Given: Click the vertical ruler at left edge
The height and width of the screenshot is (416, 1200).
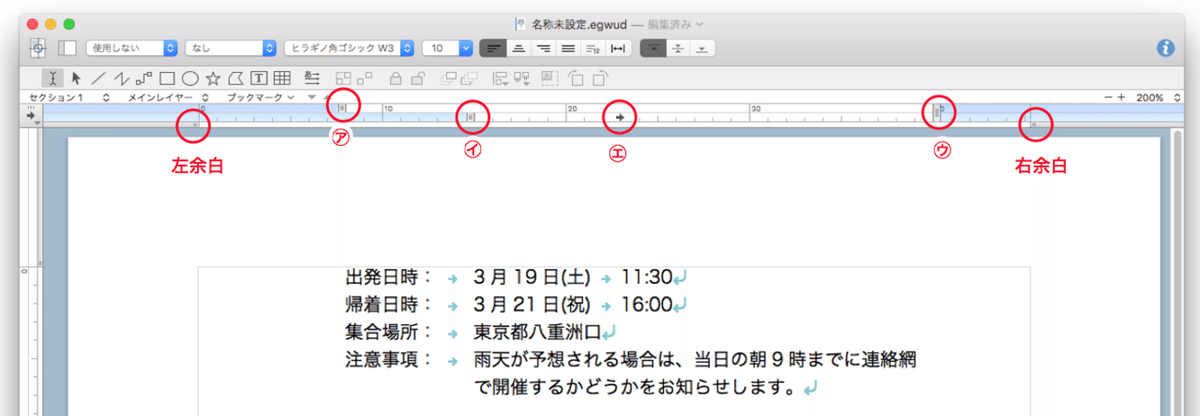Looking at the screenshot, I should (31, 272).
